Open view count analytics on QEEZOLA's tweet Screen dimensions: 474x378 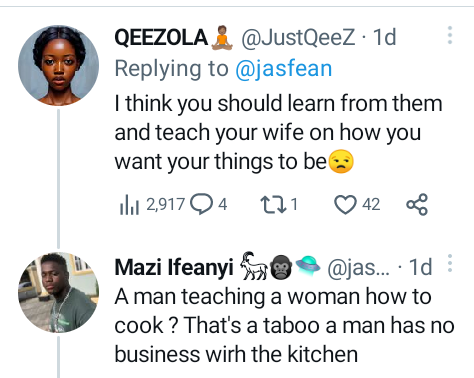[x=129, y=204]
